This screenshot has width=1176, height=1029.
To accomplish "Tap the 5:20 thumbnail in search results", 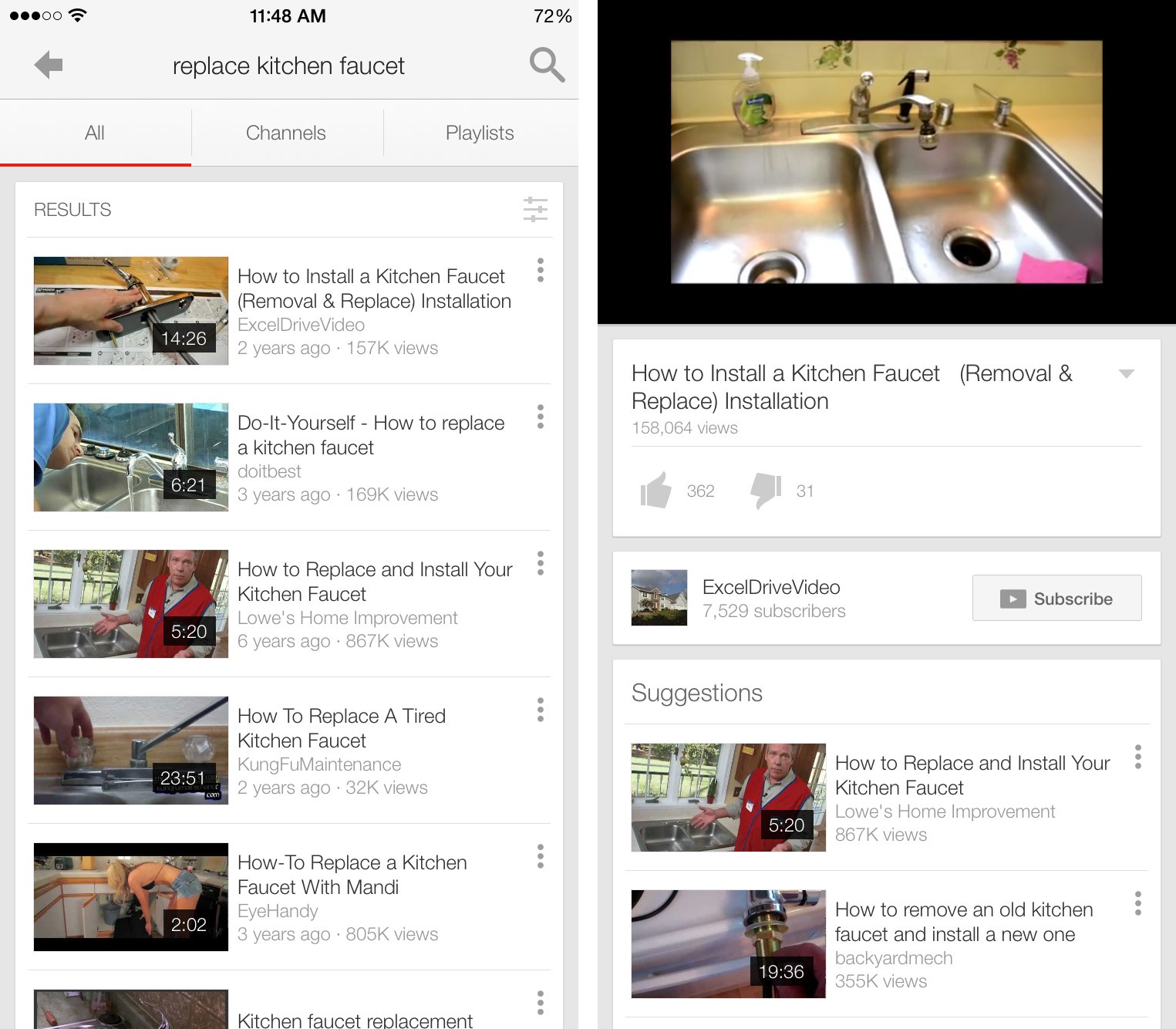I will pyautogui.click(x=131, y=604).
